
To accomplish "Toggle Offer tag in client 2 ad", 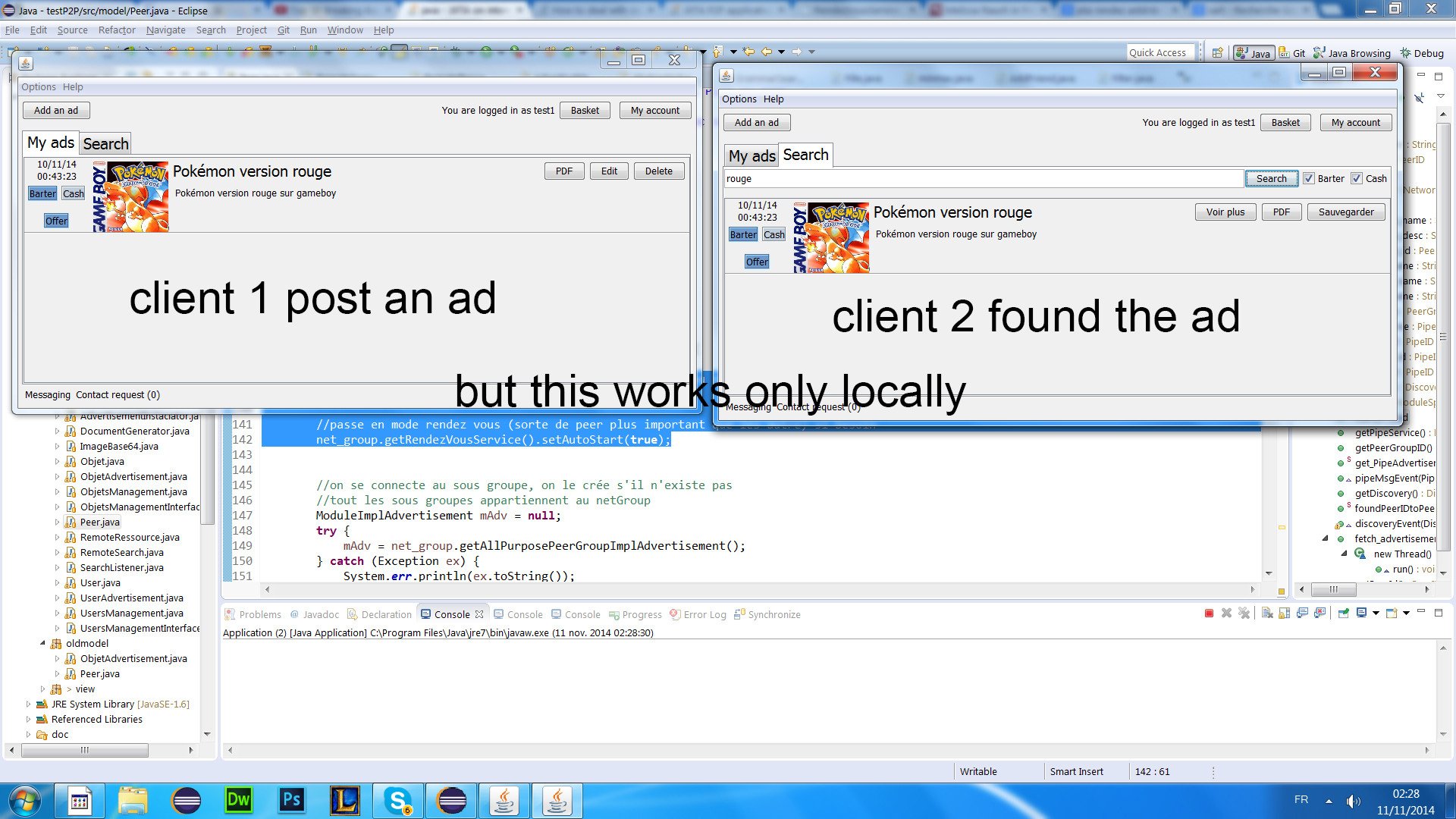I will click(x=757, y=262).
